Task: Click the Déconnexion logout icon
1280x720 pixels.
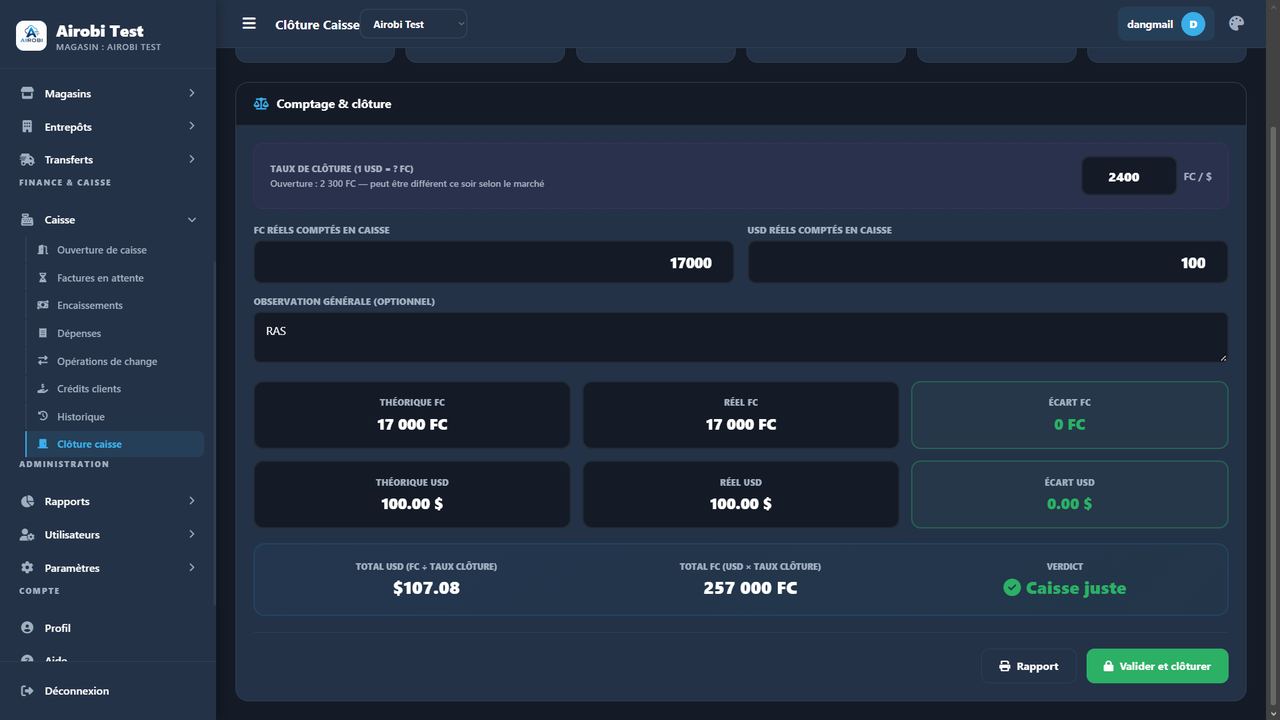Action: pyautogui.click(x=27, y=691)
